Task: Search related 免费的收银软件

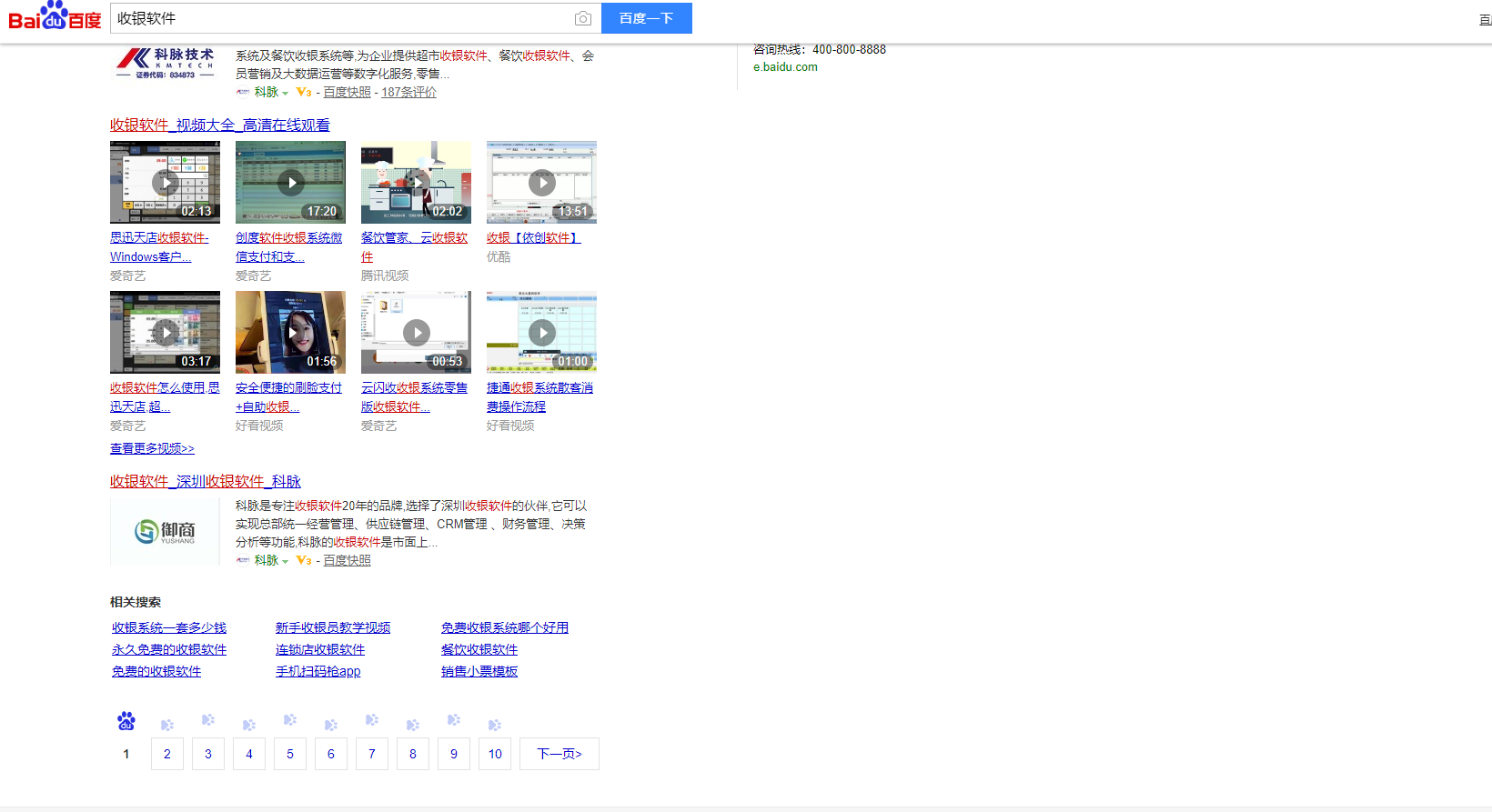Action: 156,671
